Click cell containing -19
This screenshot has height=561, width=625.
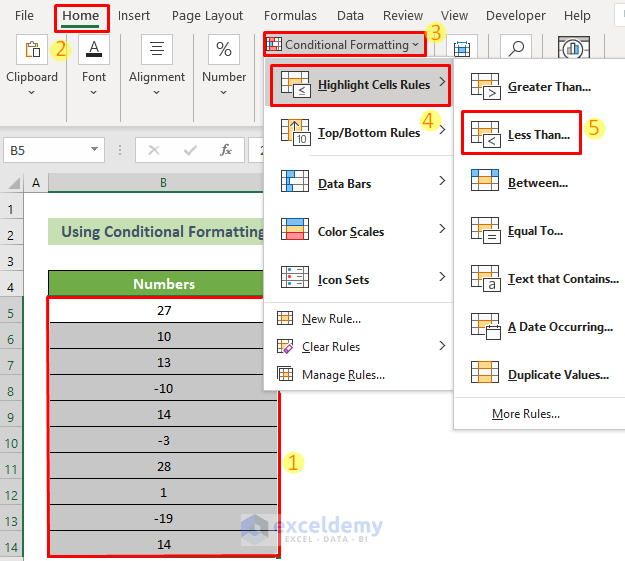163,518
